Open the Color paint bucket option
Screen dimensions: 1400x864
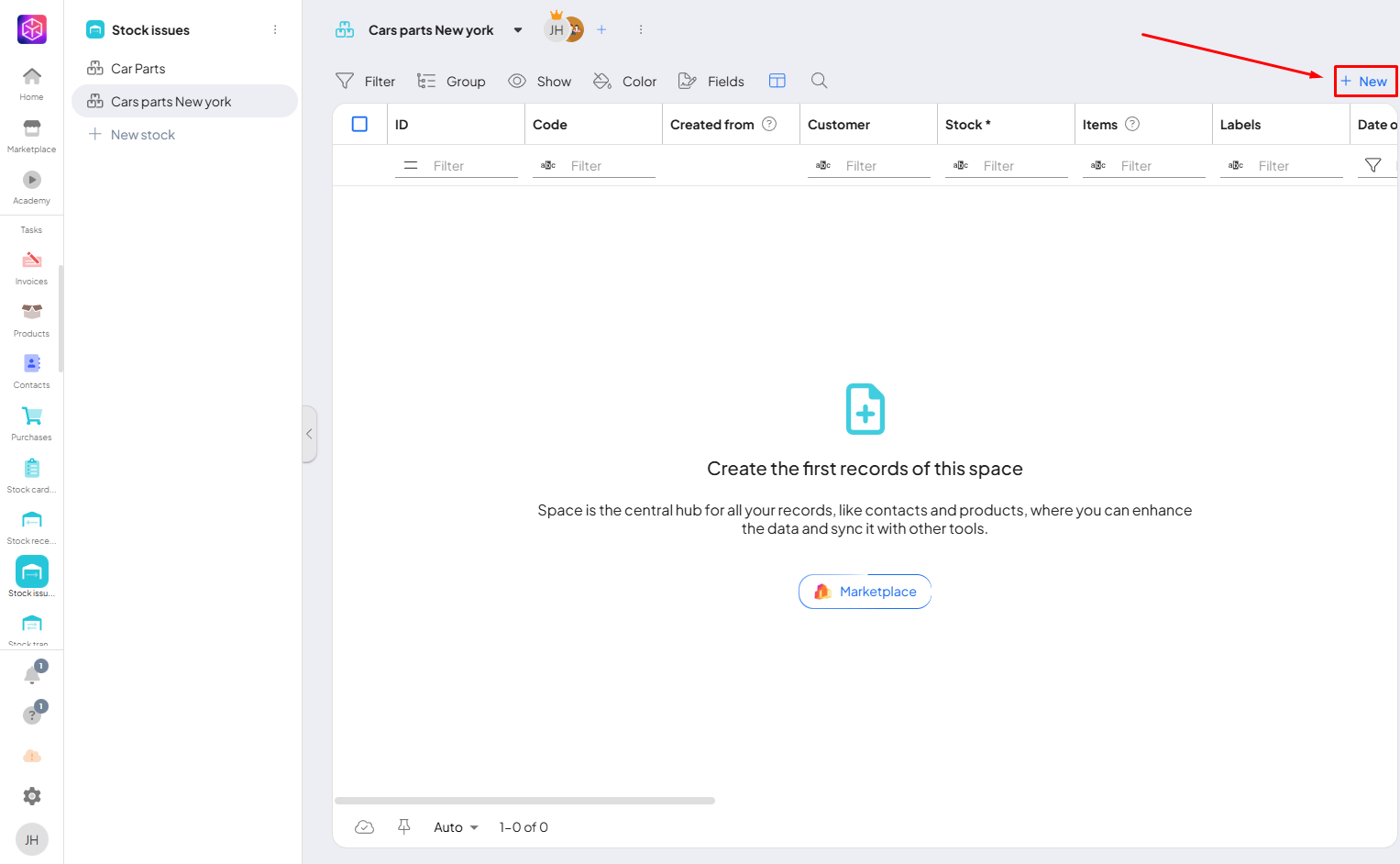click(624, 82)
